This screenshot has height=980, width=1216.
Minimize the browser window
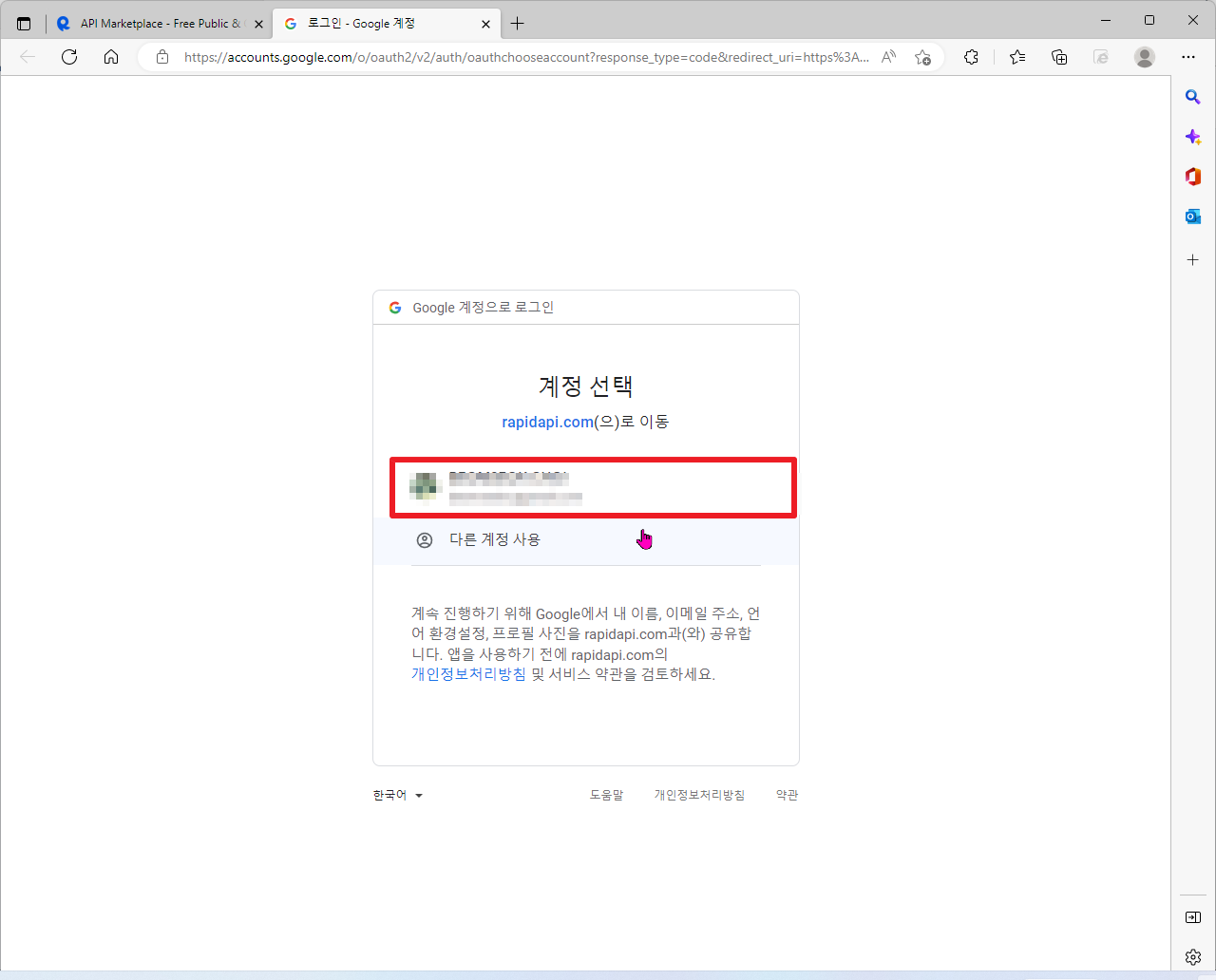pyautogui.click(x=1106, y=20)
